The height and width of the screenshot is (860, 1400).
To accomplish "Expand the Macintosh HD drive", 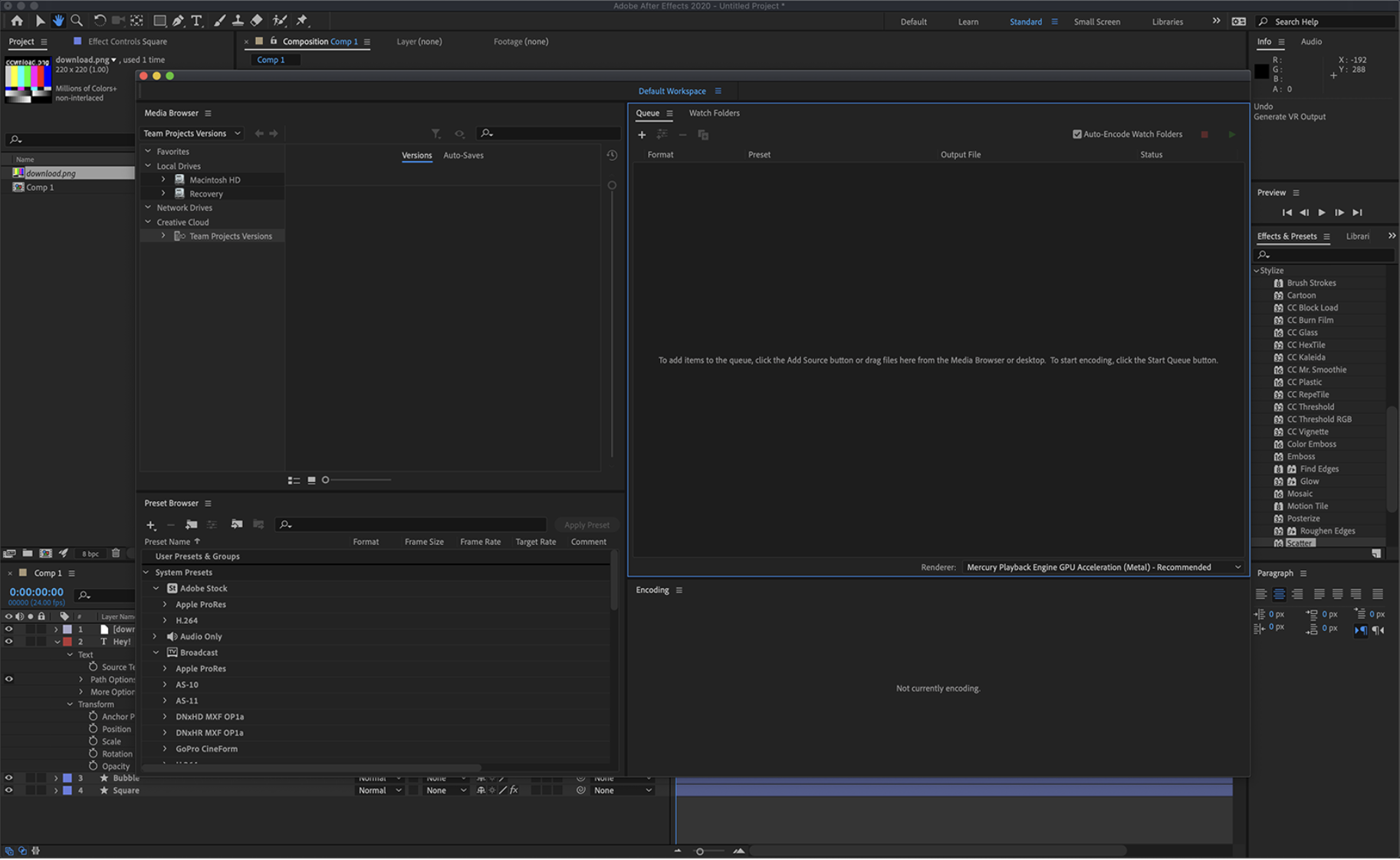I will pyautogui.click(x=163, y=179).
